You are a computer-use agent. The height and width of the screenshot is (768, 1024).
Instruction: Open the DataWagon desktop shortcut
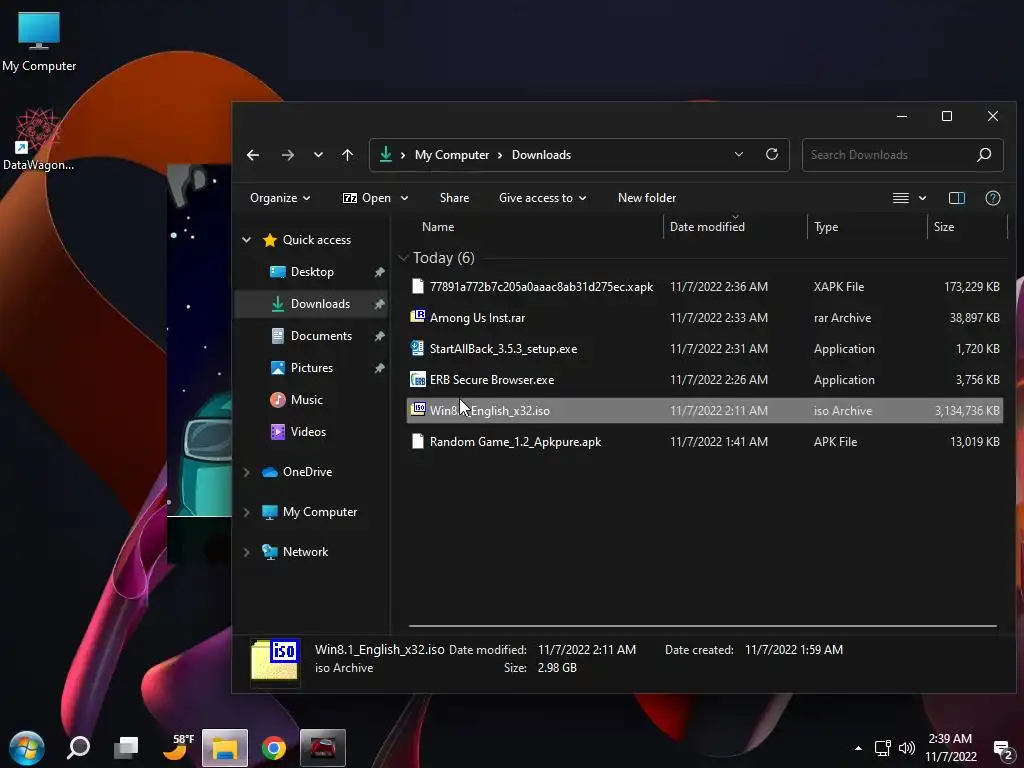[x=38, y=139]
